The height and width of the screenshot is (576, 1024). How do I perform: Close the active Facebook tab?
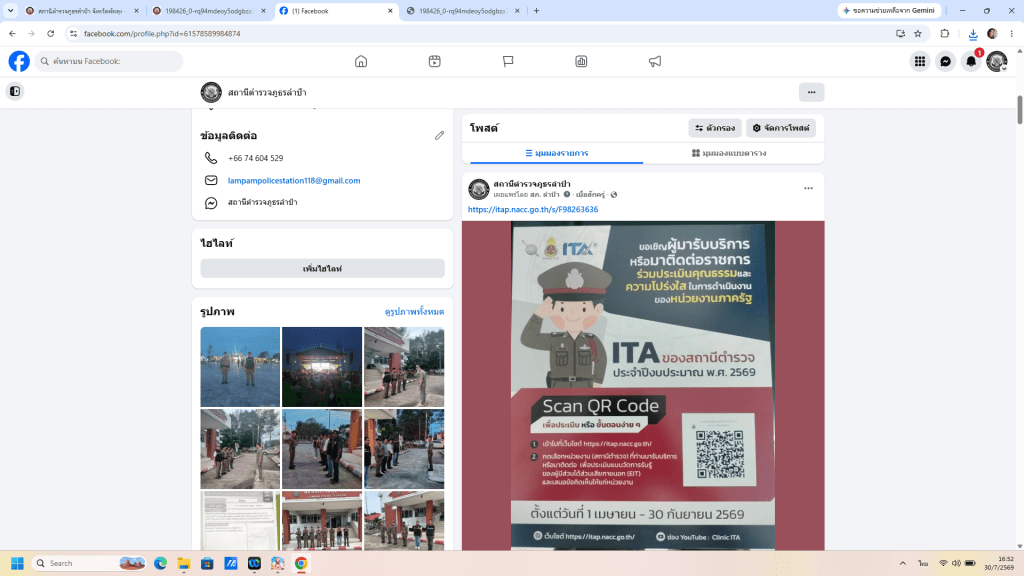coord(390,11)
